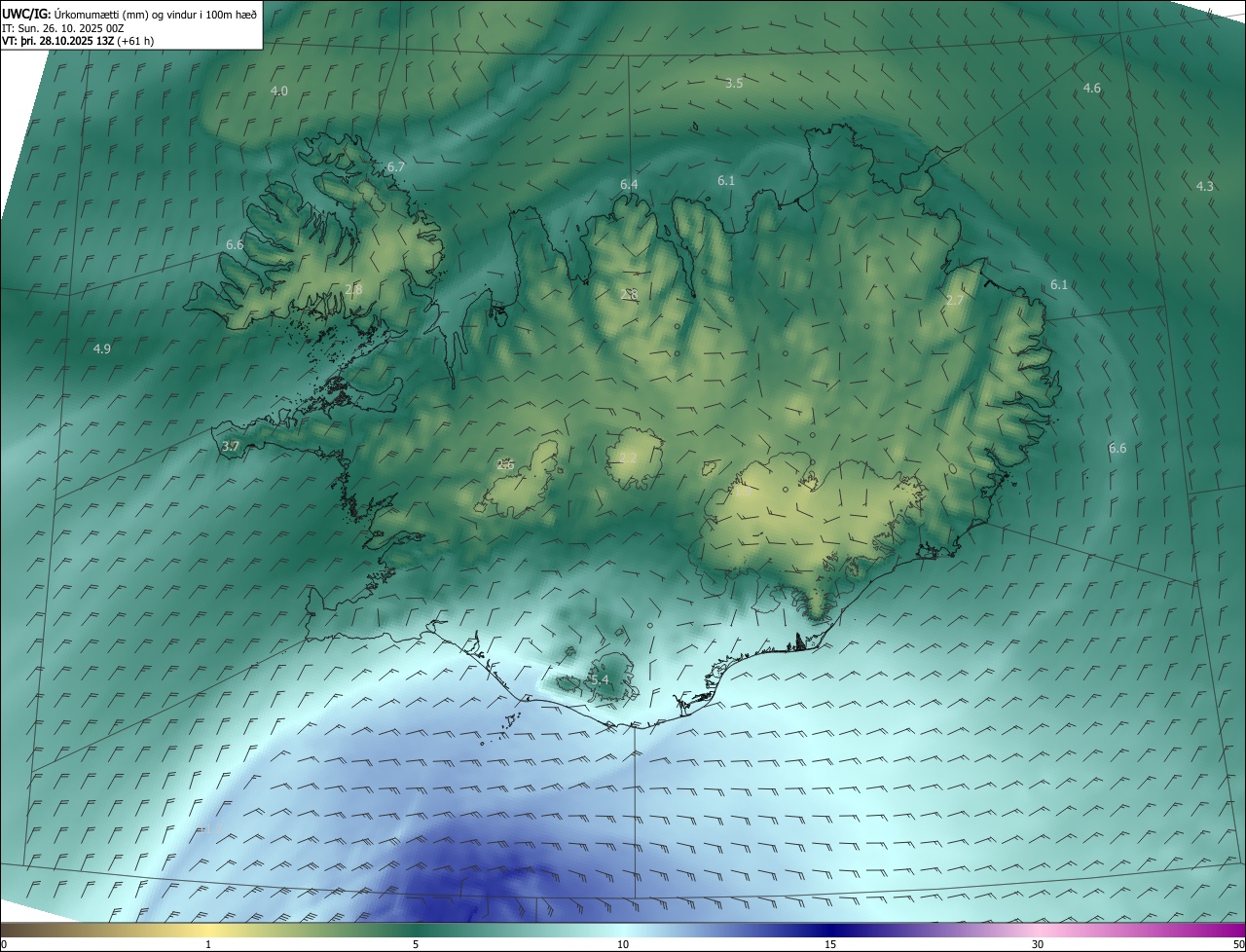Click the colour scale tick label 0
This screenshot has height=952, width=1246.
tap(4, 944)
